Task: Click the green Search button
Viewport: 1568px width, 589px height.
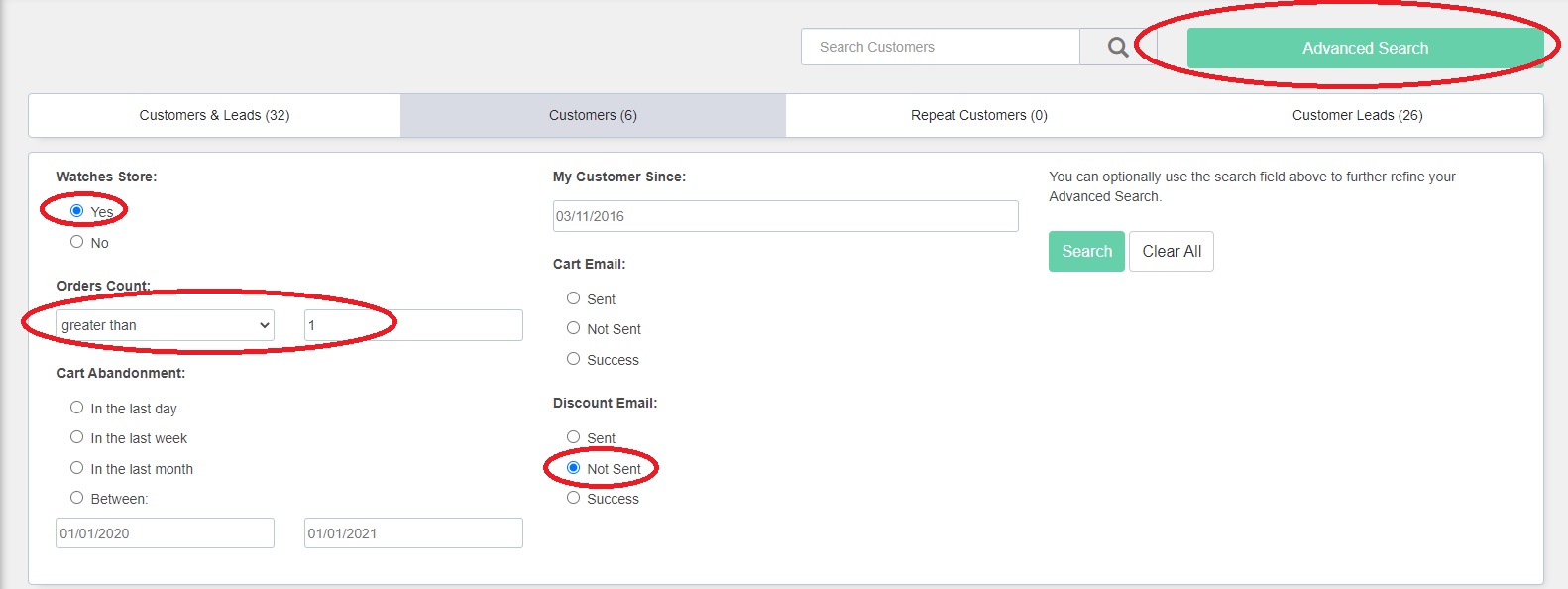Action: pyautogui.click(x=1086, y=251)
